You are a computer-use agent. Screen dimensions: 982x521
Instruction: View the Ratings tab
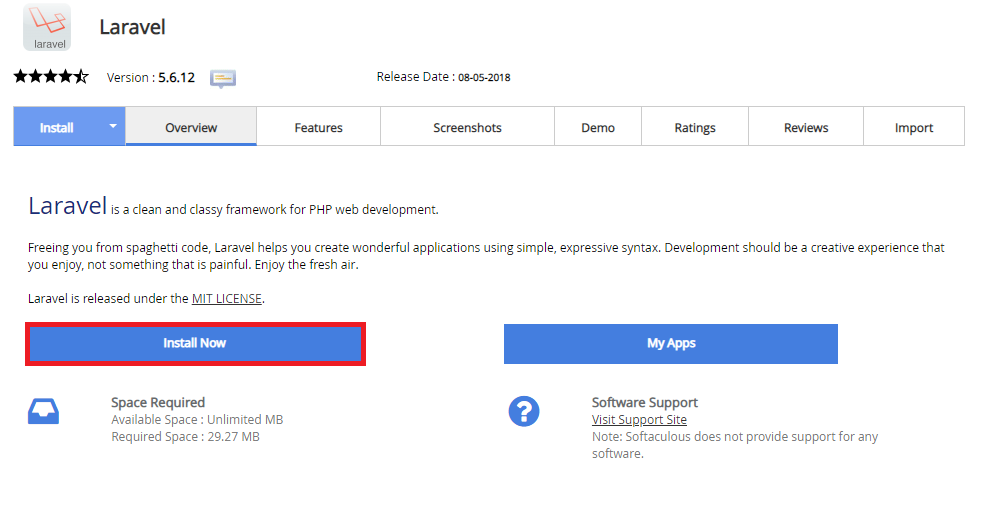click(x=695, y=128)
